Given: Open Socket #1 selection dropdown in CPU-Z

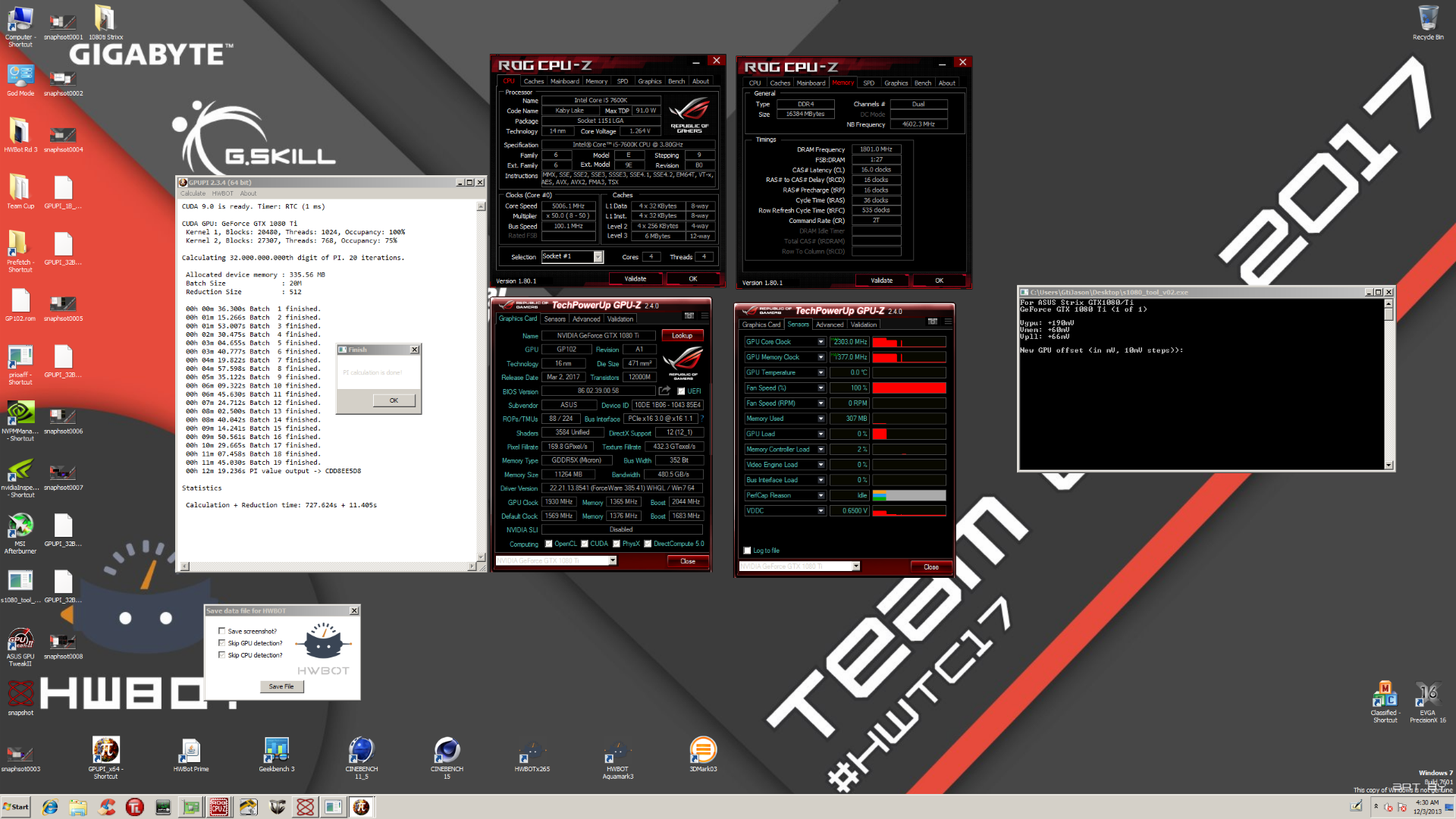Looking at the screenshot, I should 598,257.
